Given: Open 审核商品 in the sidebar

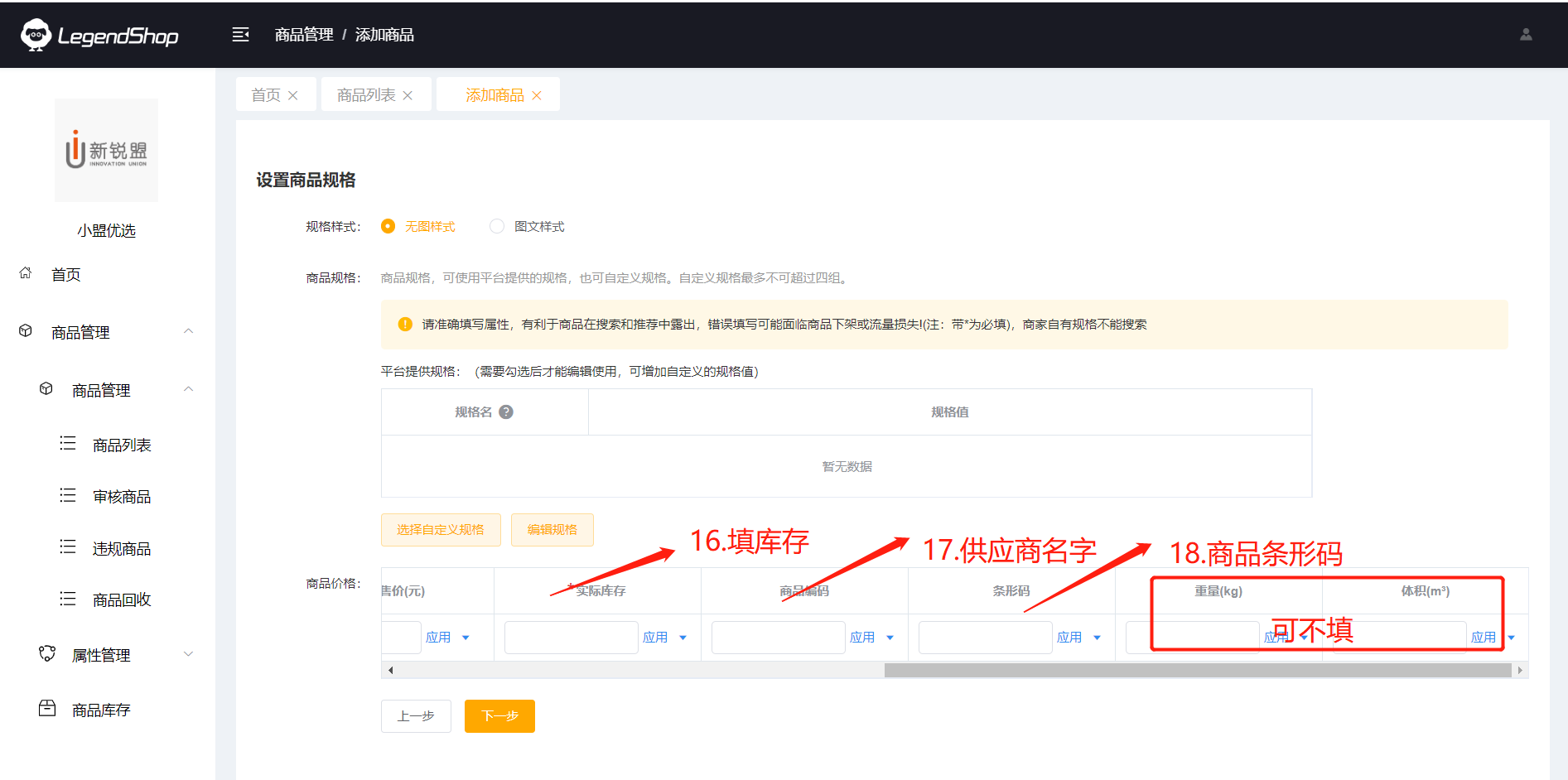Looking at the screenshot, I should click(x=122, y=497).
